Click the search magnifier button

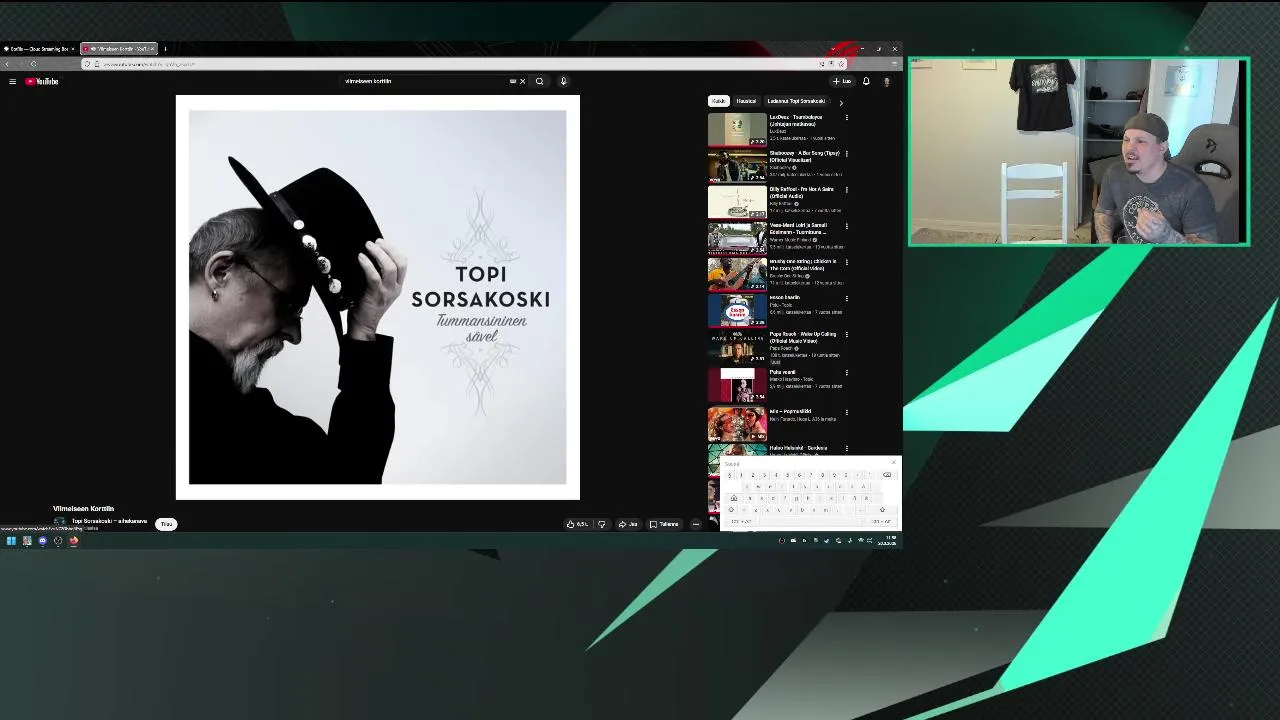(x=539, y=81)
